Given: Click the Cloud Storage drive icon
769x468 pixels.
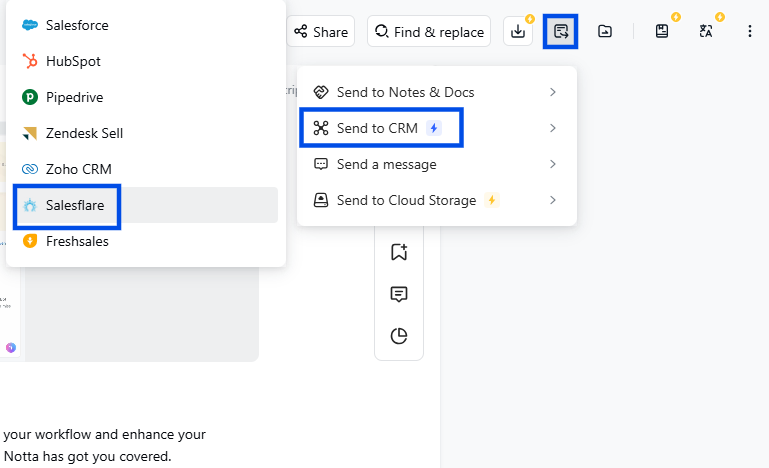Looking at the screenshot, I should click(x=321, y=200).
